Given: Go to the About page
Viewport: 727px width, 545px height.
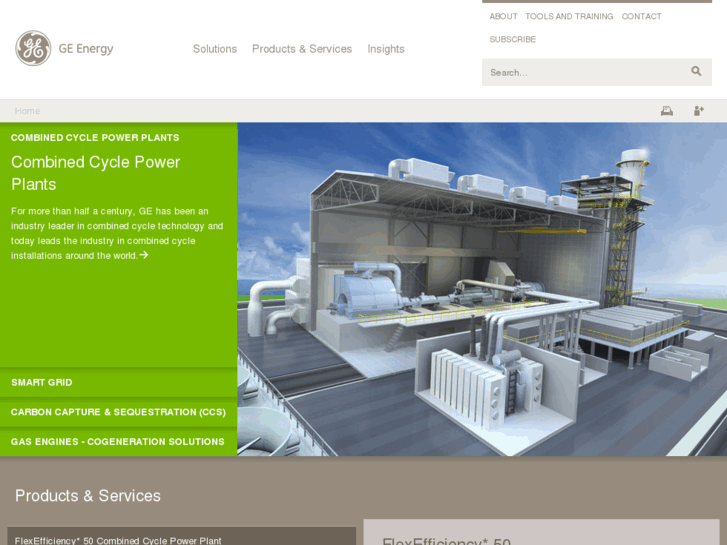Looking at the screenshot, I should [503, 16].
